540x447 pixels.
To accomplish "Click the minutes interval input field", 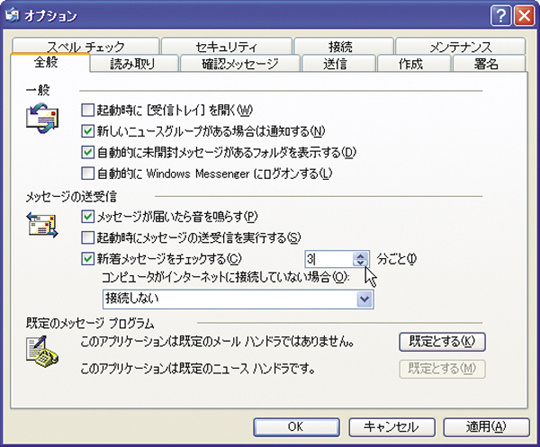I will click(329, 259).
